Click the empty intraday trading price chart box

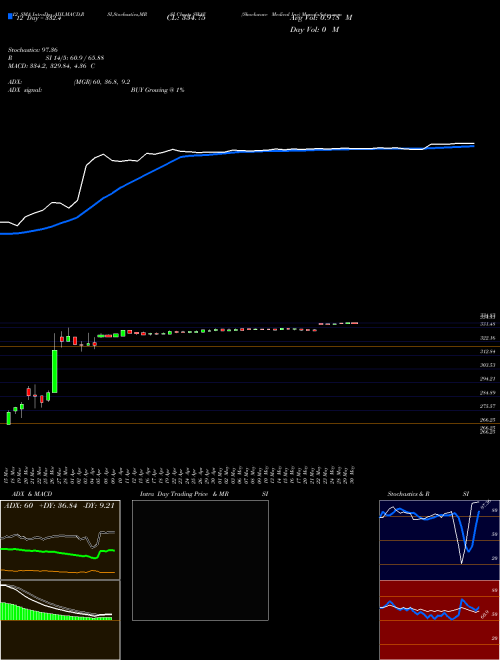200,560
